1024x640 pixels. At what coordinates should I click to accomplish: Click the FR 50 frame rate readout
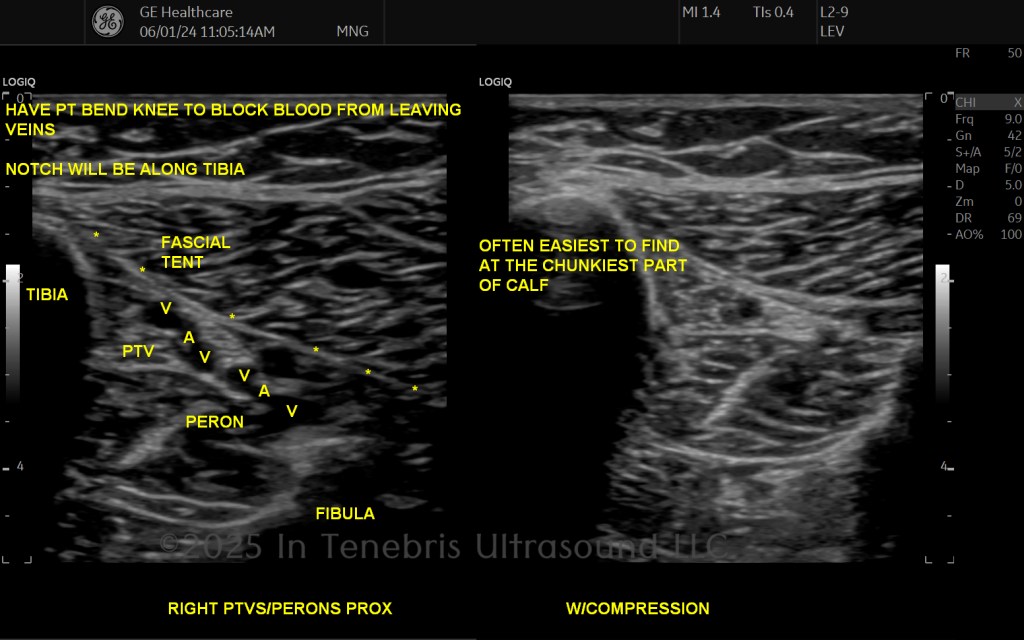tap(989, 54)
